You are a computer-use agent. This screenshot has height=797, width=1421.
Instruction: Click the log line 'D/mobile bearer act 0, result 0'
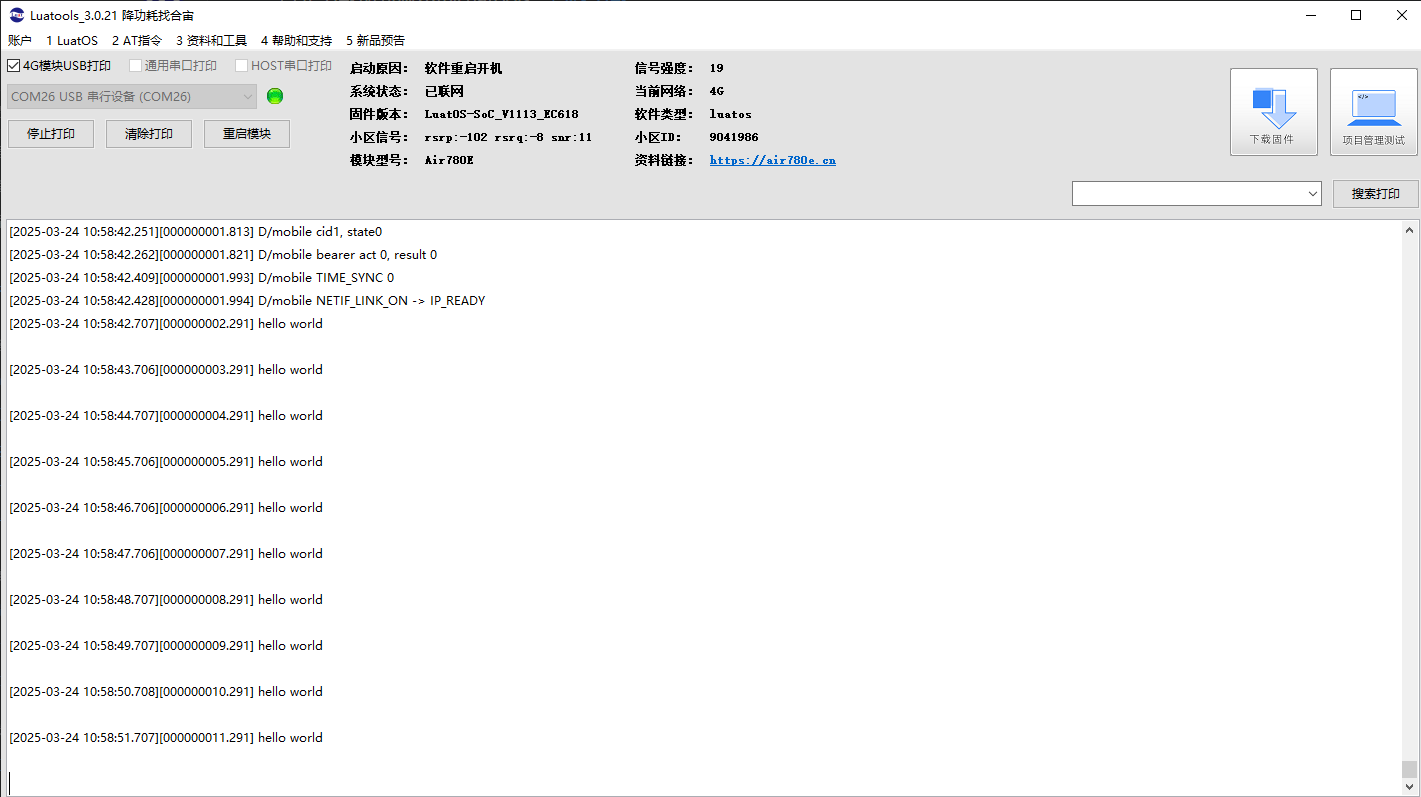pos(223,255)
